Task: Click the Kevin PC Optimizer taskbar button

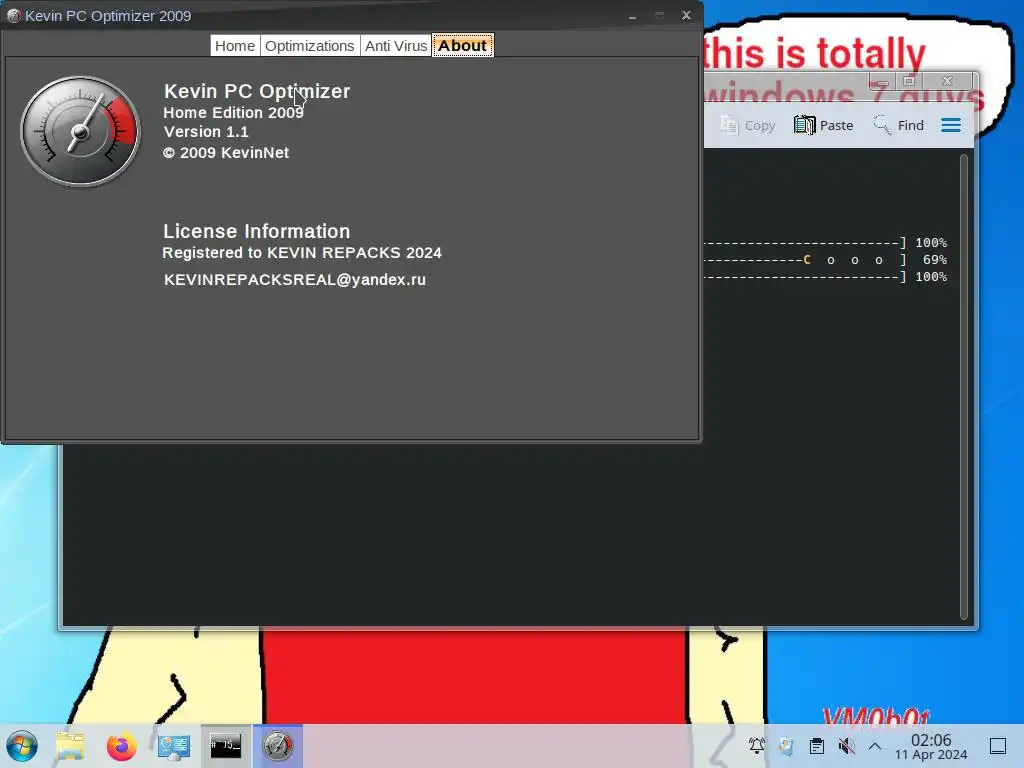Action: click(278, 746)
